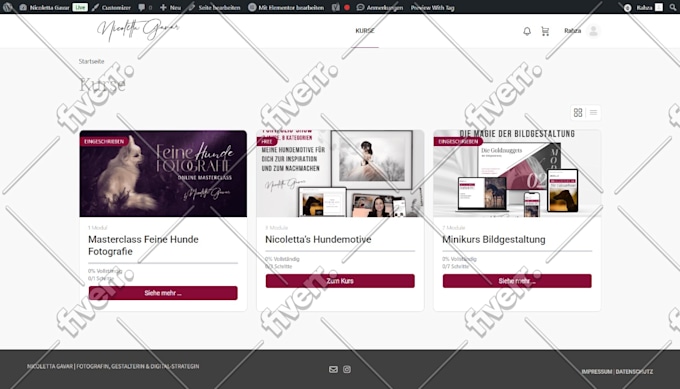Open the Neu (new content) menu
Viewport: 680px width, 389px height.
click(170, 7)
